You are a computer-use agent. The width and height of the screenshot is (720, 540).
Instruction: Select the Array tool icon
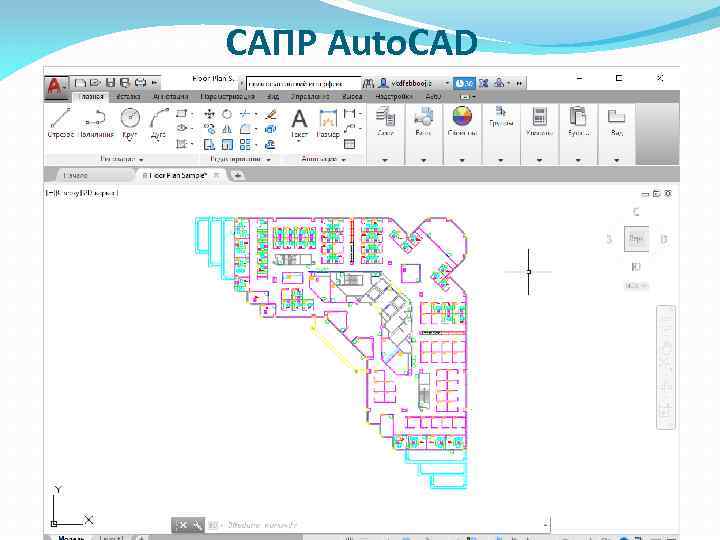245,145
